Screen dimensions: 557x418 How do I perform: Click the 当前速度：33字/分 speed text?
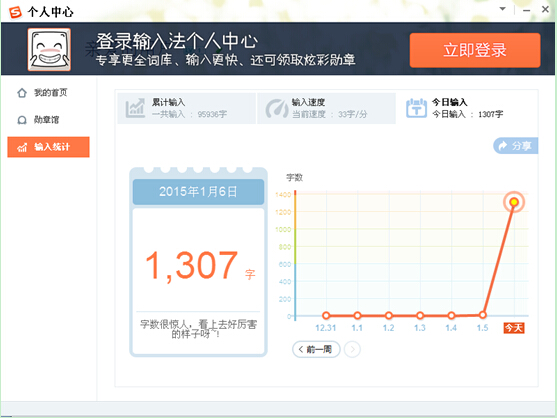tap(329, 114)
